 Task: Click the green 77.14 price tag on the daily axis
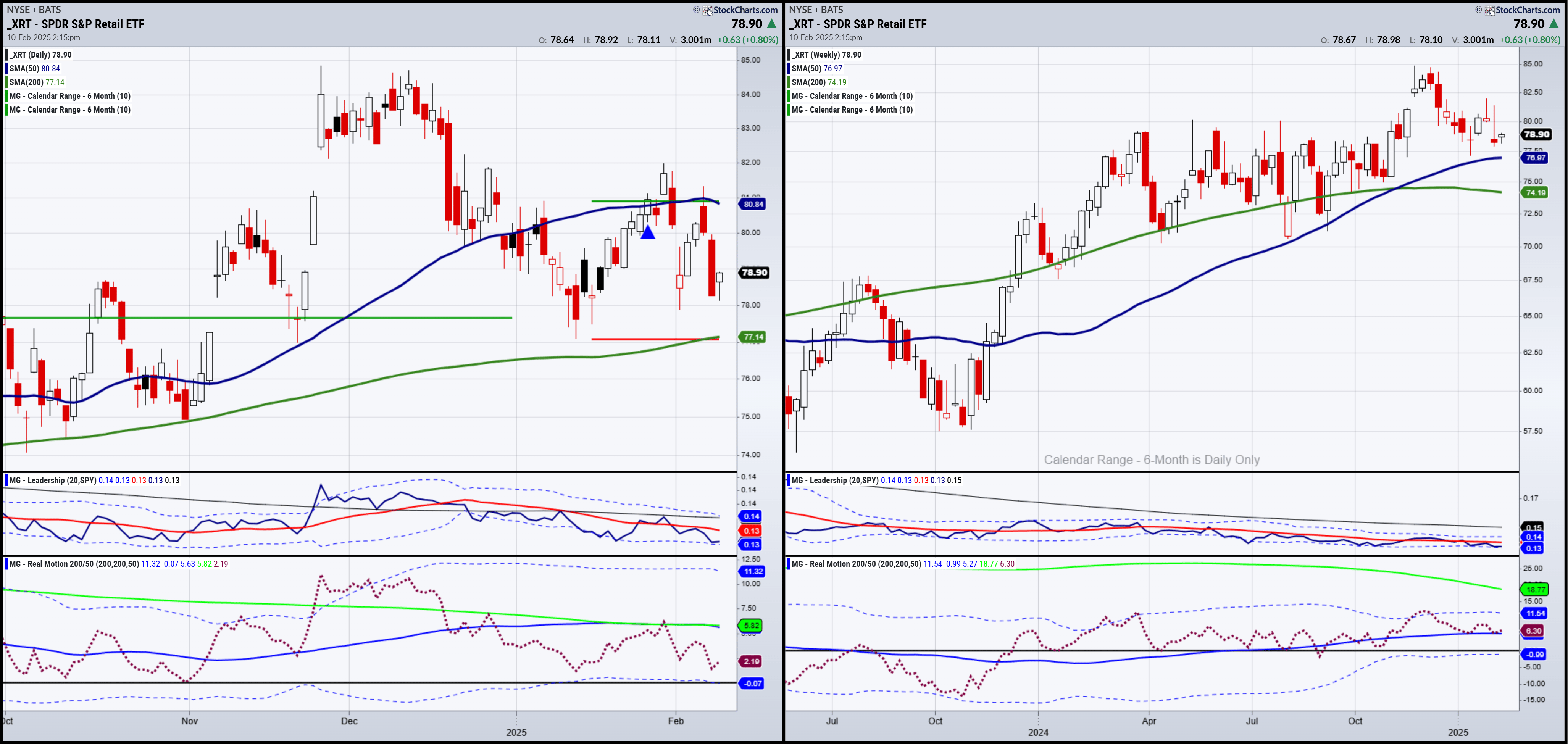(753, 337)
